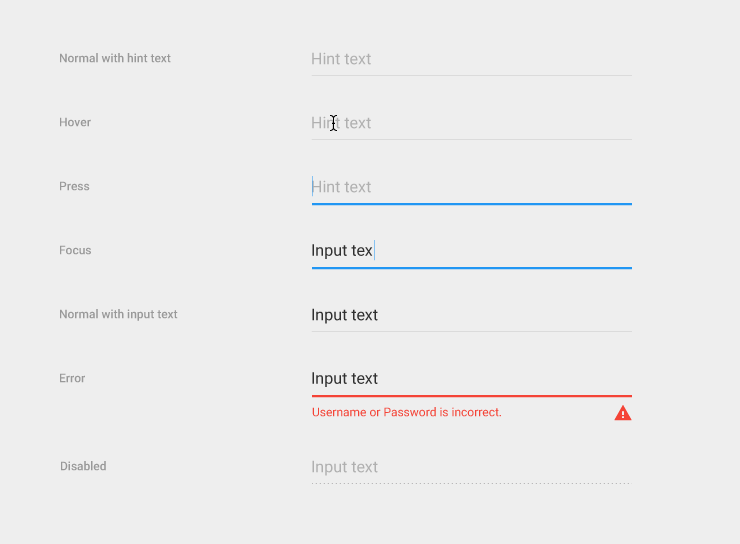
Task: Click the 'Normal with input text' label
Action: [x=118, y=314]
